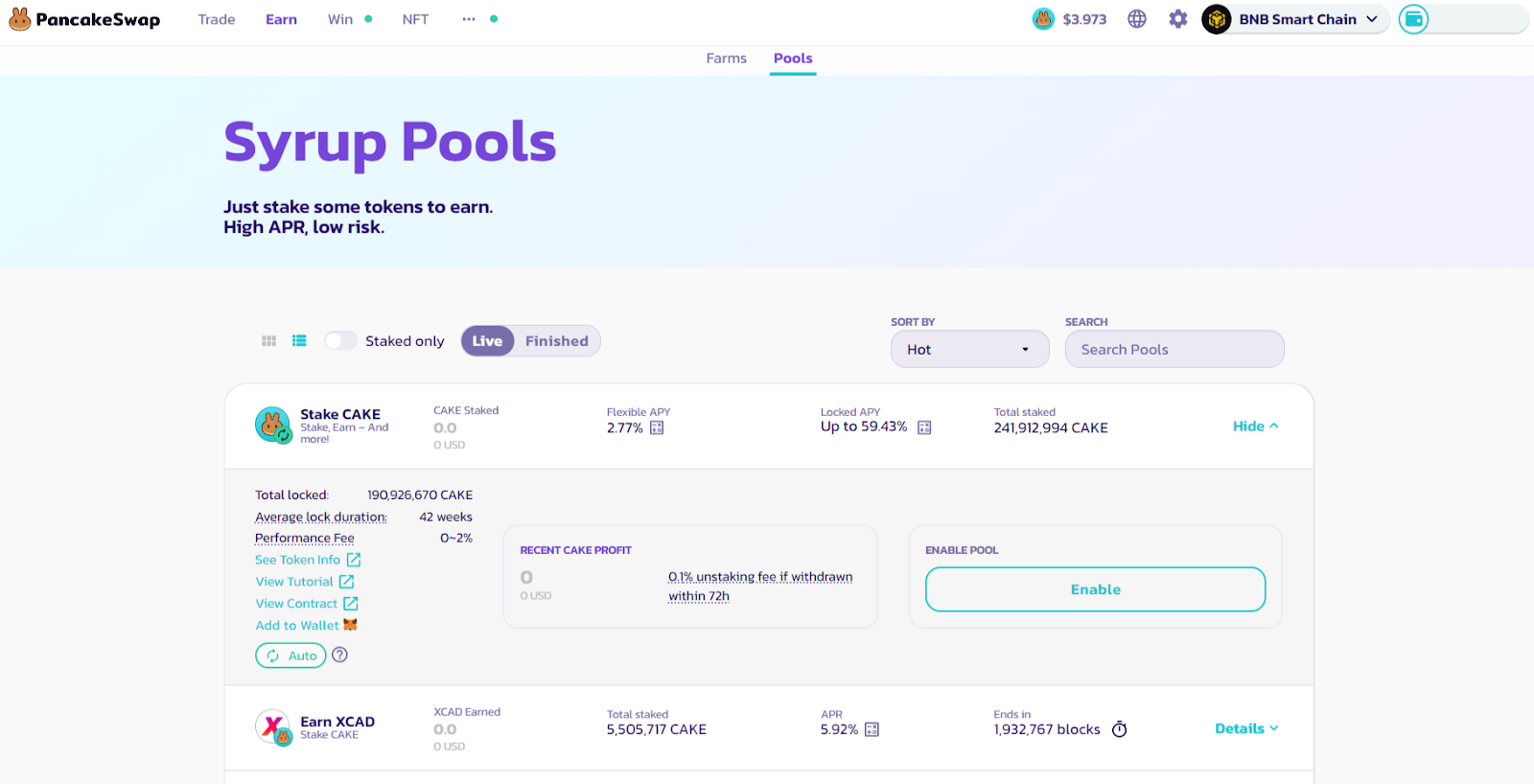Open the language globe selector
Viewport: 1534px width, 784px height.
pyautogui.click(x=1137, y=19)
